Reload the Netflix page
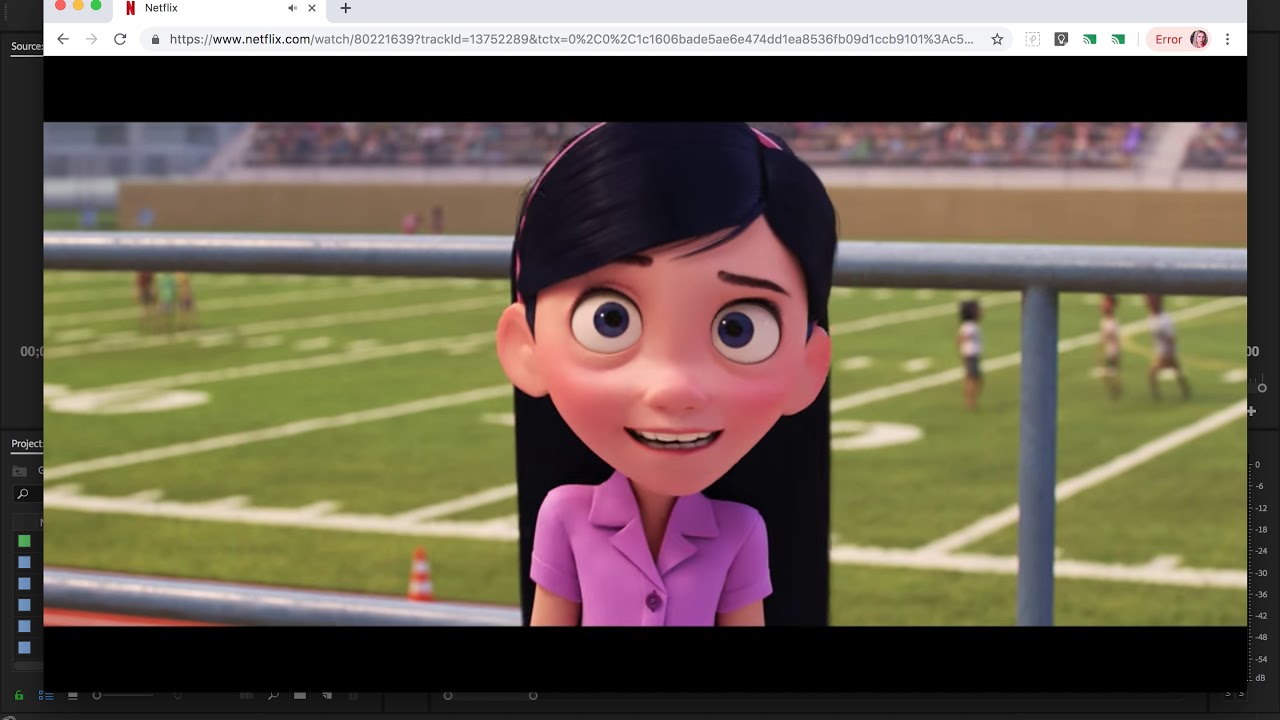Screen dimensions: 1280x720 (120, 39)
